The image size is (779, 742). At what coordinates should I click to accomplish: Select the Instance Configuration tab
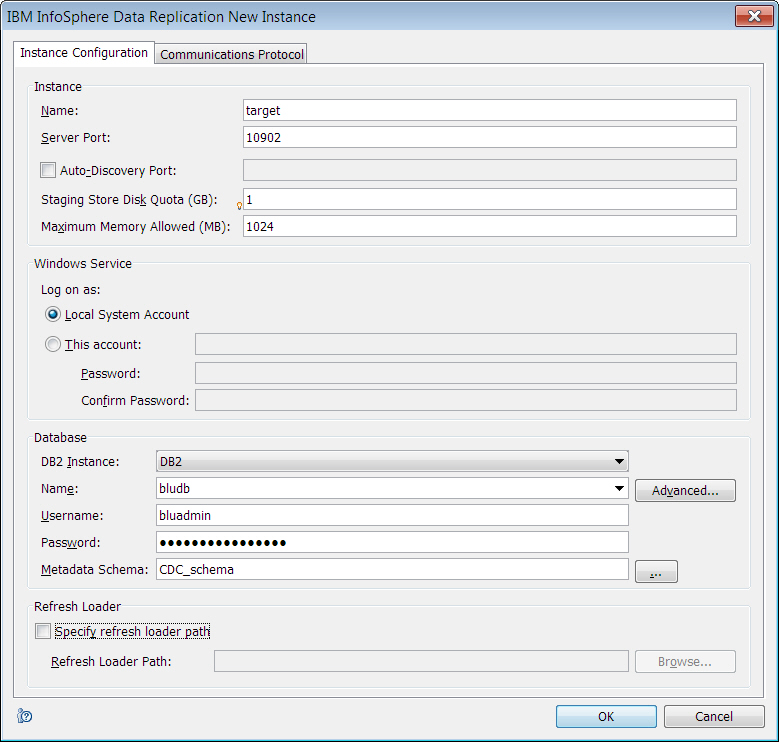pyautogui.click(x=84, y=53)
